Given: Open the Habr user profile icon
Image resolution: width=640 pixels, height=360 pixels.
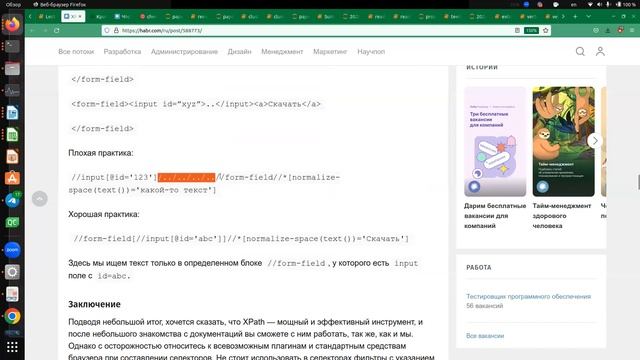Looking at the screenshot, I should 600,51.
